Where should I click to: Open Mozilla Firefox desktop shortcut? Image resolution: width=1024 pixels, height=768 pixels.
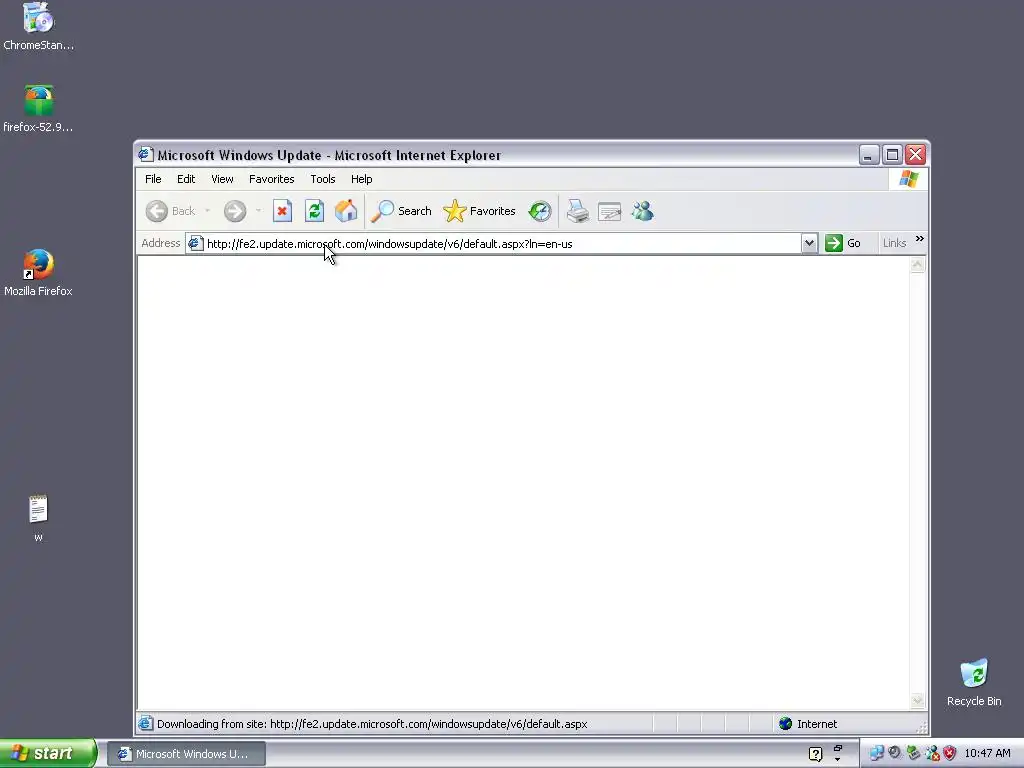tap(38, 272)
